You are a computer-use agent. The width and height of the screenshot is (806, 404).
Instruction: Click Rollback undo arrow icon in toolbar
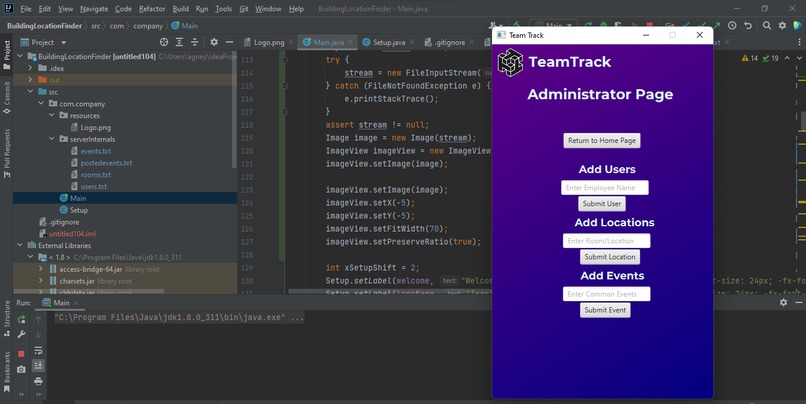tap(748, 25)
